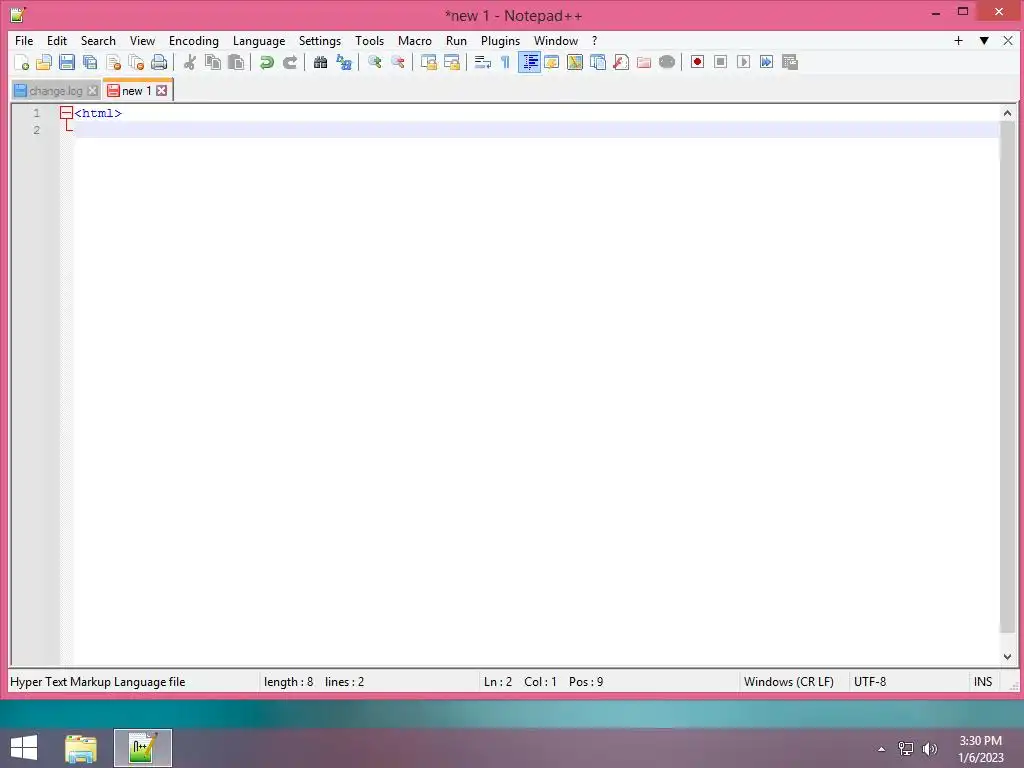Open the Edit menu
Image resolution: width=1024 pixels, height=768 pixels.
pyautogui.click(x=57, y=40)
